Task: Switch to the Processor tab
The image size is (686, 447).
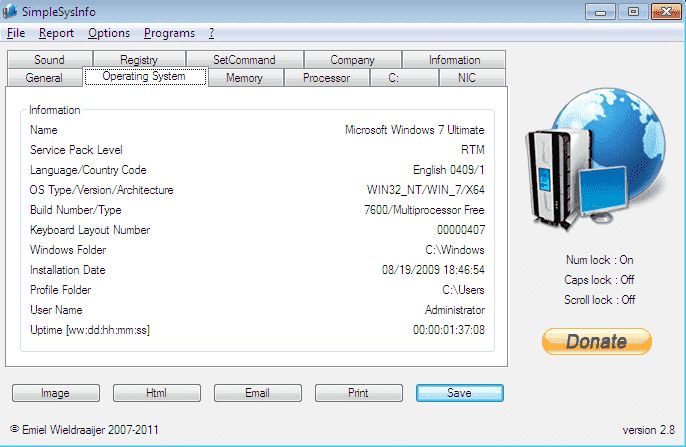Action: coord(326,78)
